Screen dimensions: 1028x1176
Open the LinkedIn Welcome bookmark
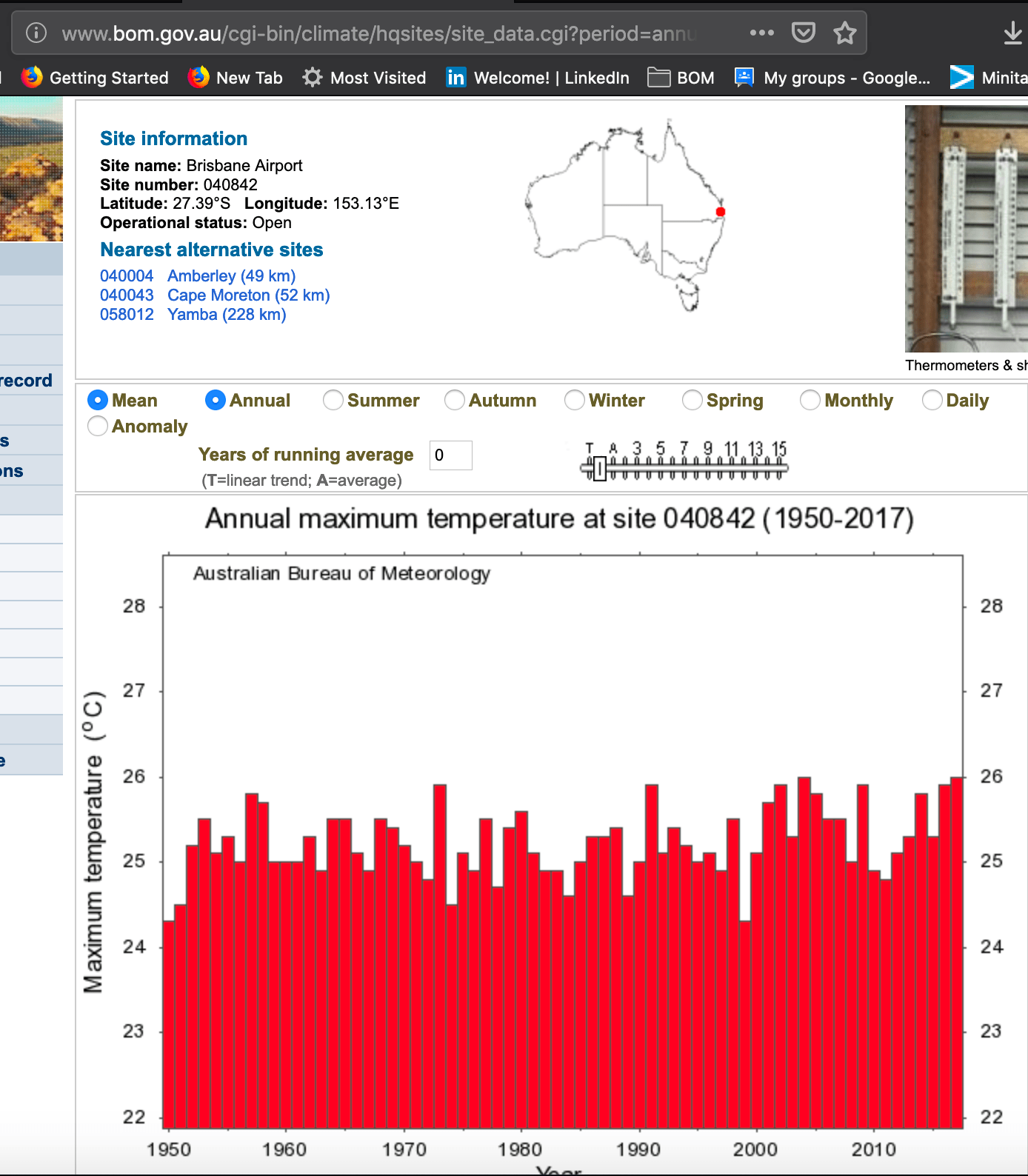coord(538,78)
